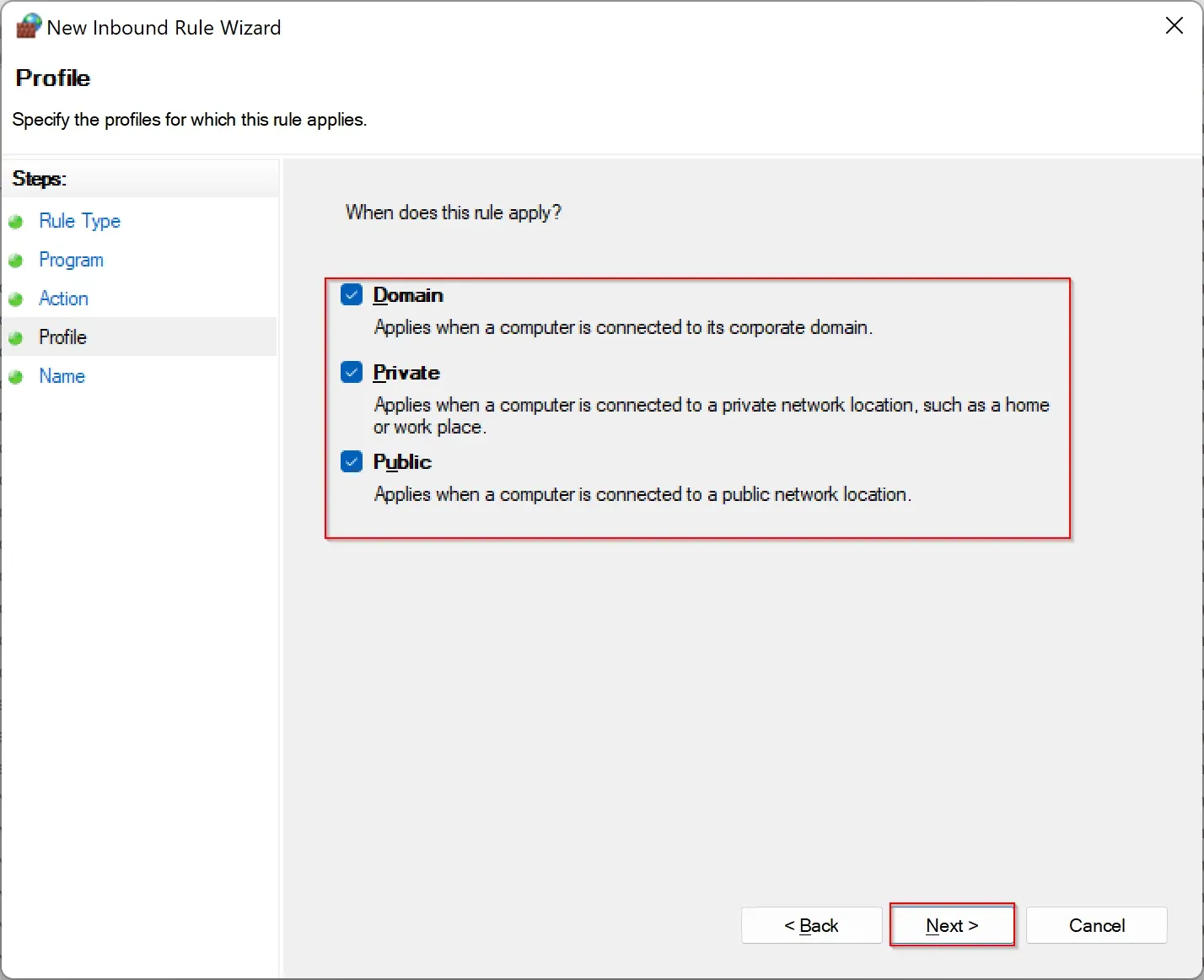Screen dimensions: 1204x980
Task: Click green bullet beside Rule Type
Action: click(15, 222)
